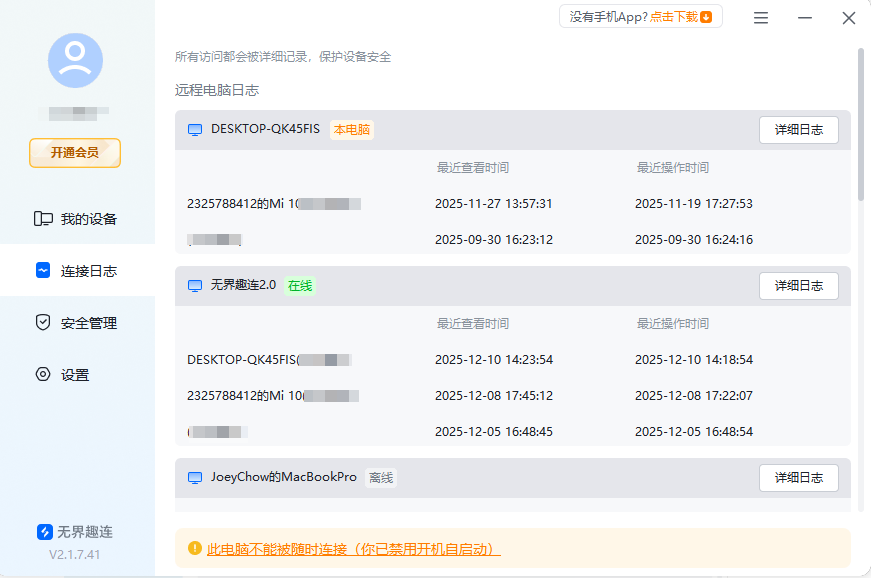
Task: Select the monitor icon beside JoeyChow的MacBookPro
Action: pyautogui.click(x=195, y=477)
